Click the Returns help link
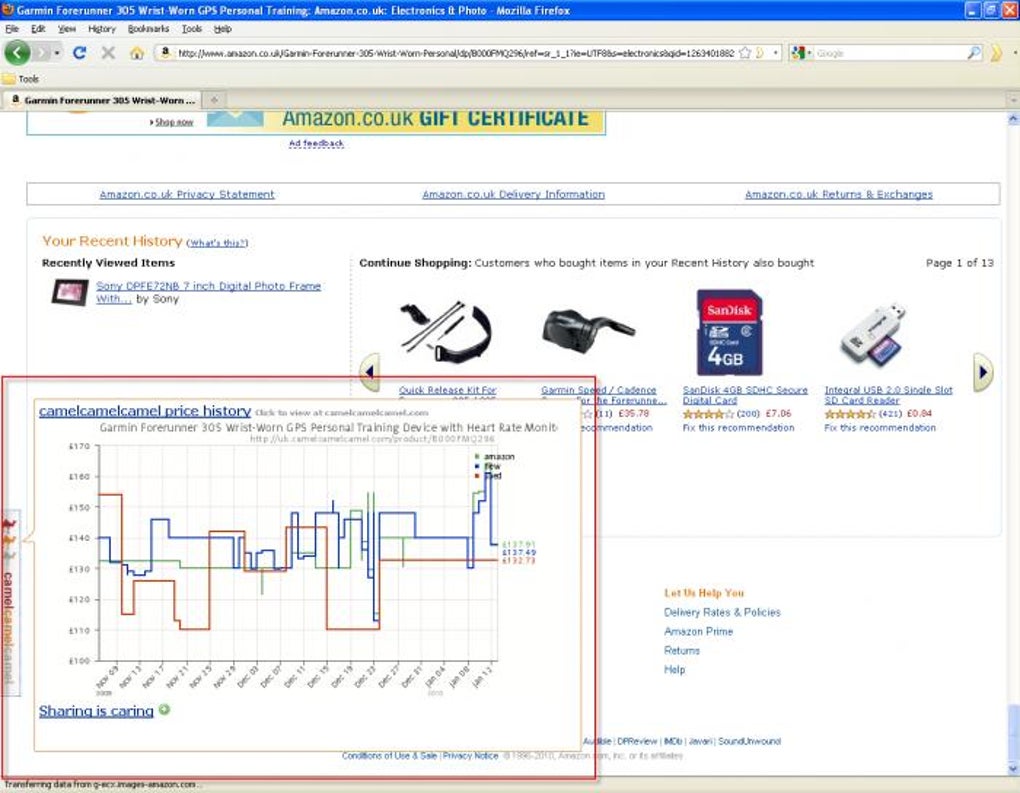This screenshot has width=1020, height=793. click(682, 651)
